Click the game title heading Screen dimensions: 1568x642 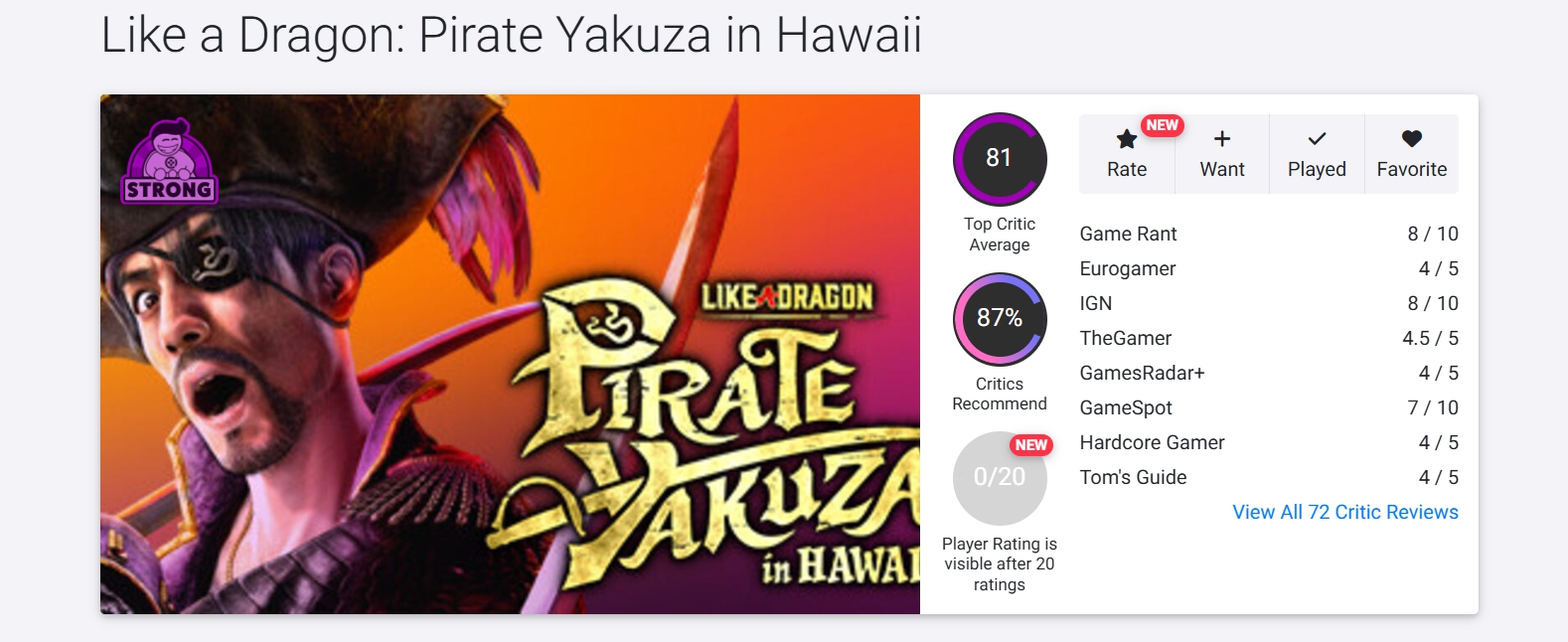point(511,36)
